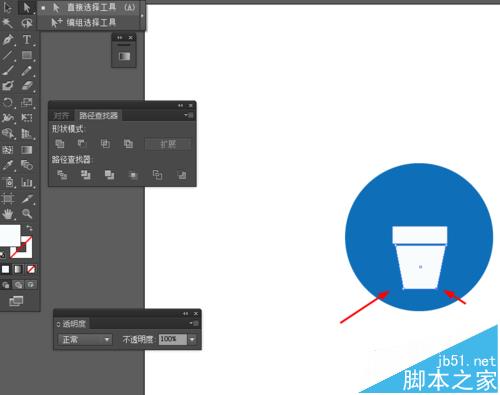Enable Draw Normal mode
This screenshot has width=500, height=395.
tap(6, 285)
